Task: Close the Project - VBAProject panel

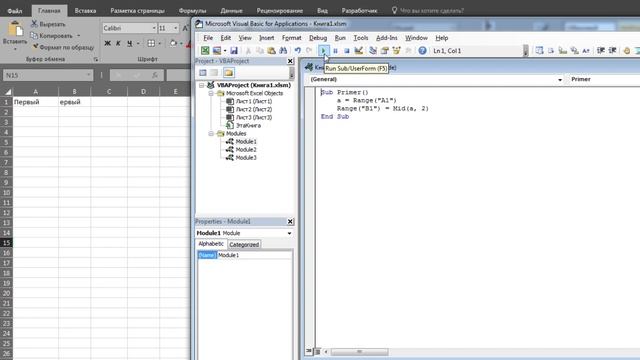Action: click(x=290, y=61)
